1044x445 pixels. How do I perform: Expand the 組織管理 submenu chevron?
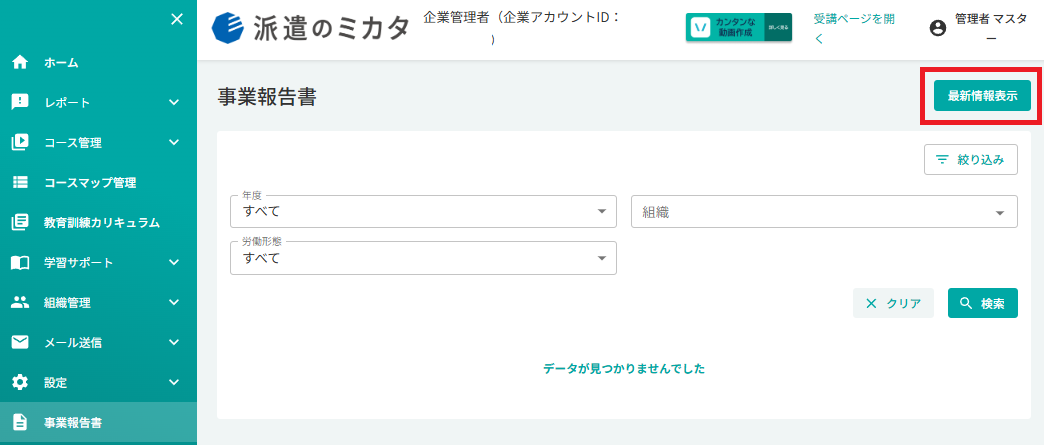pyautogui.click(x=174, y=302)
